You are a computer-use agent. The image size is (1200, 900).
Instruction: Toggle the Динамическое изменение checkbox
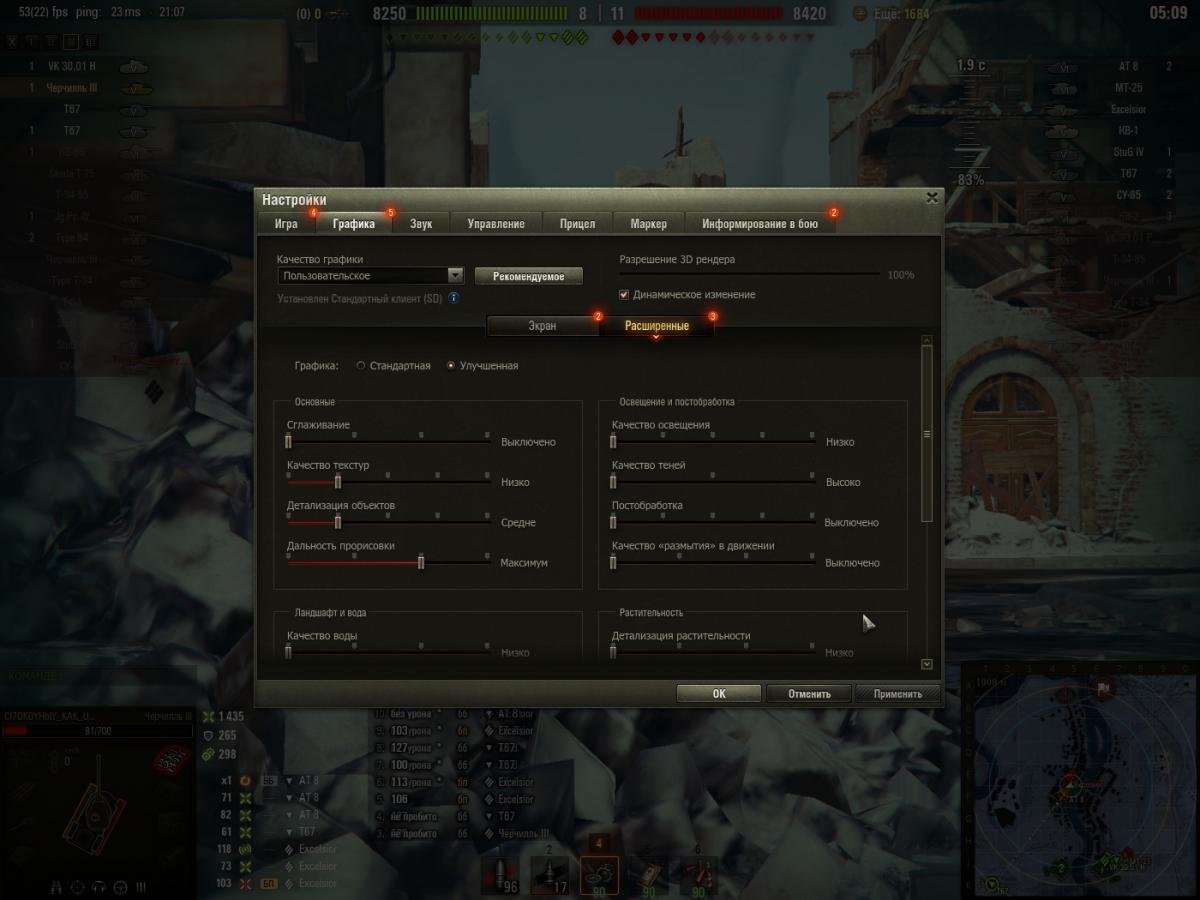(x=624, y=295)
